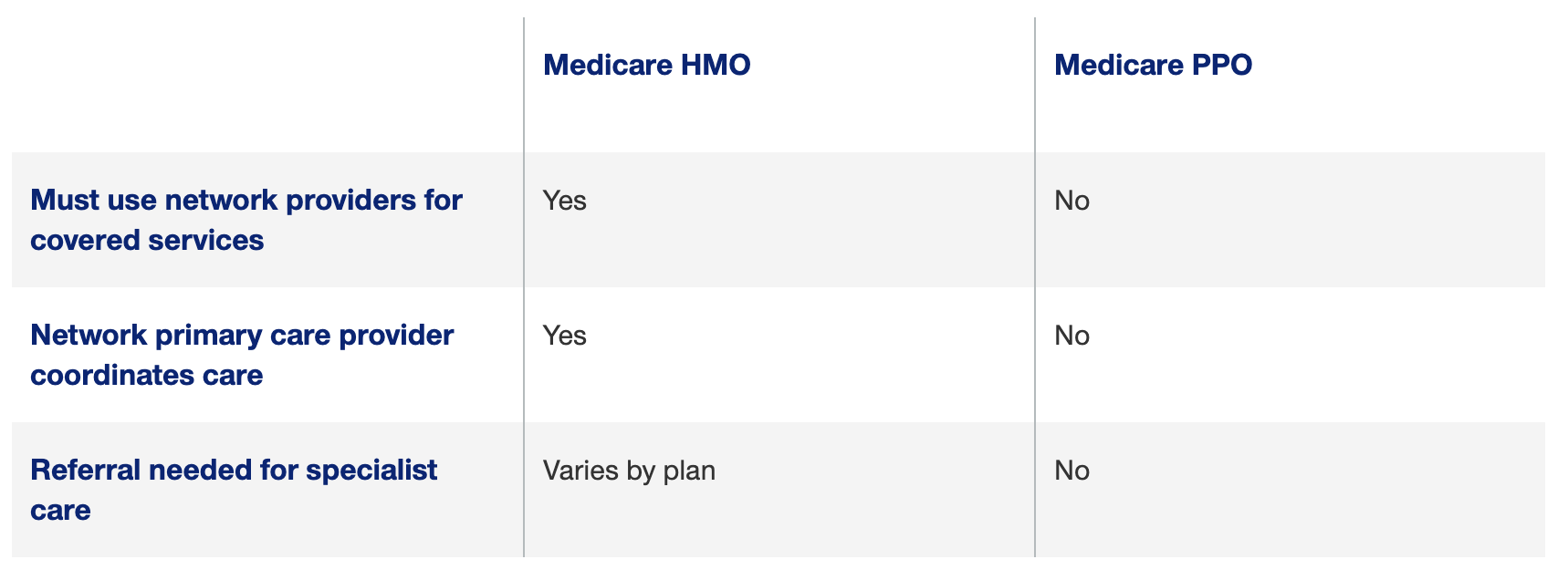Image resolution: width=1568 pixels, height=580 pixels.
Task: Click 'Yes' in the primary care HMO cell
Action: coord(564,336)
